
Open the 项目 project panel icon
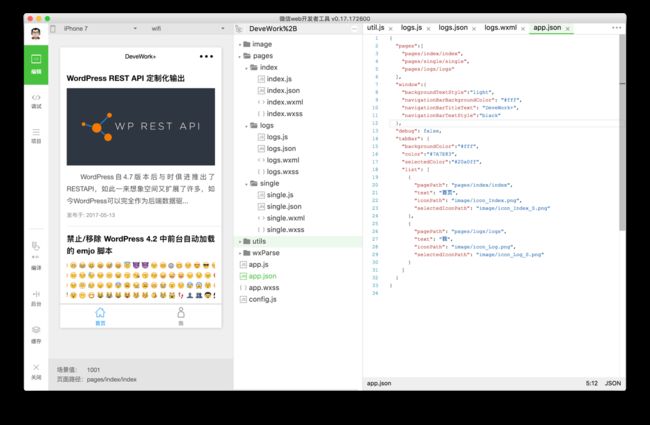[x=36, y=136]
